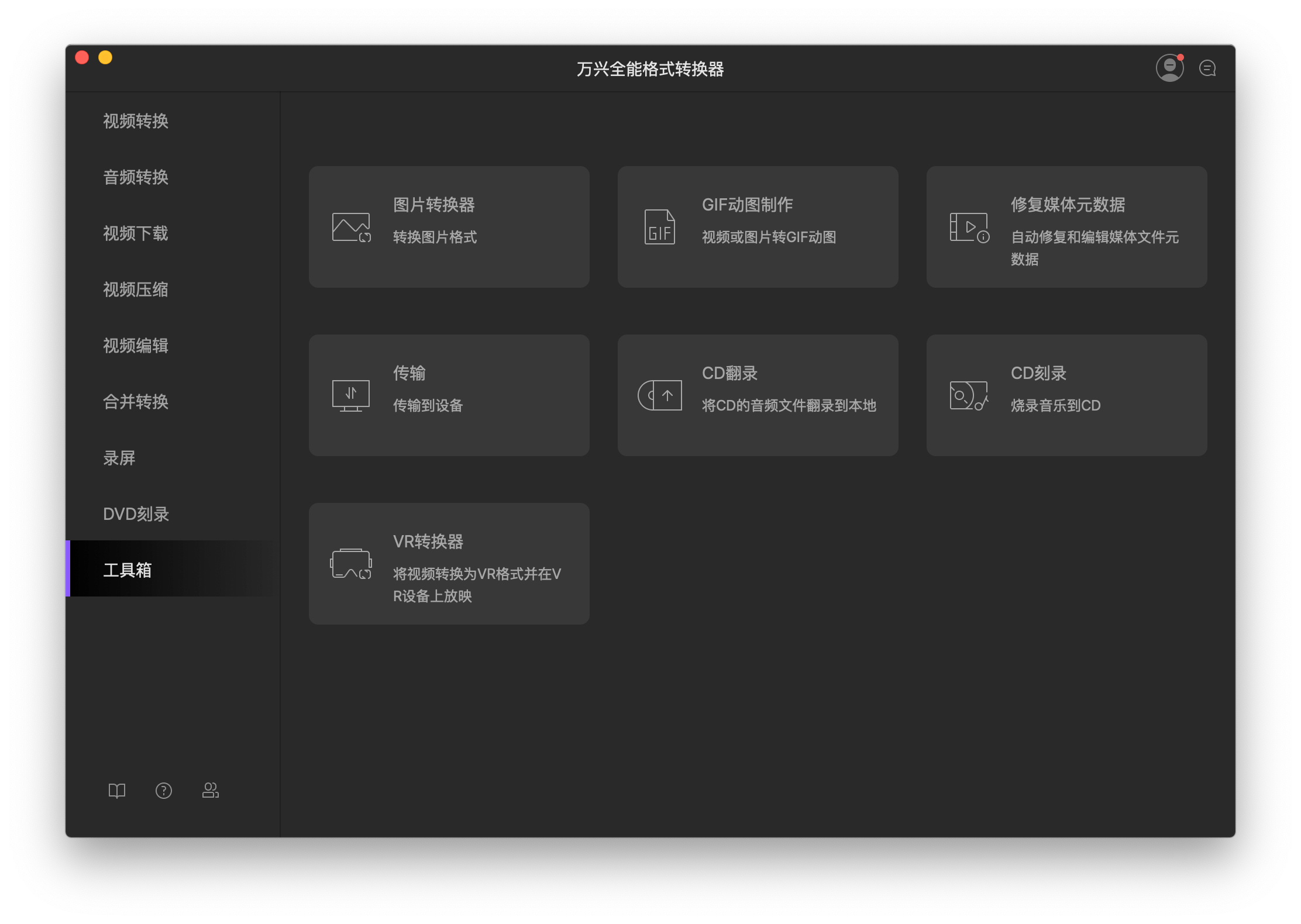
Task: Launch the VR转换器 tool title
Action: click(428, 542)
